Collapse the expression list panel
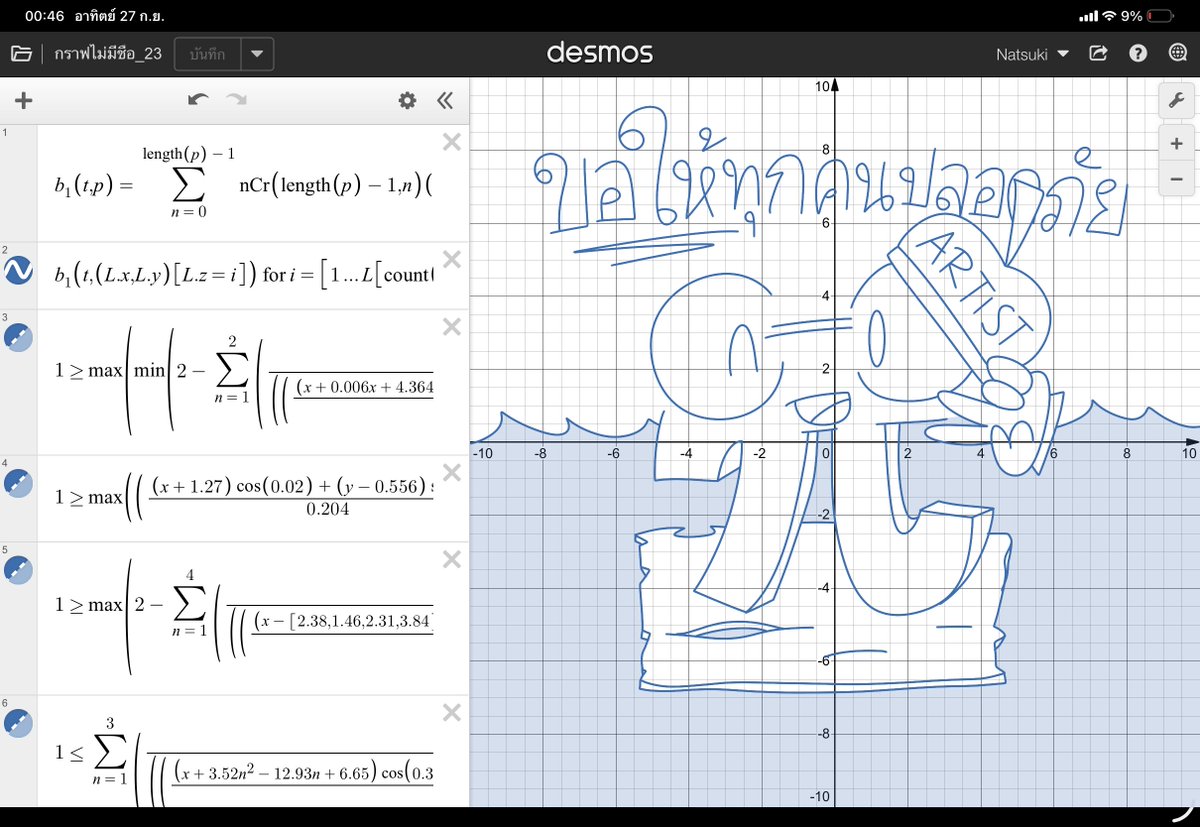The image size is (1200, 827). coord(445,100)
